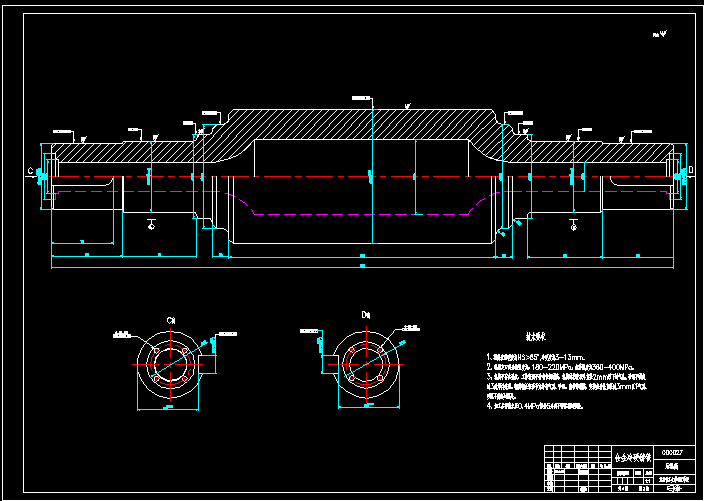Viewport: 704px width, 501px height.
Task: Click note 1 containing 'HS>65'
Action: pyautogui.click(x=536, y=357)
